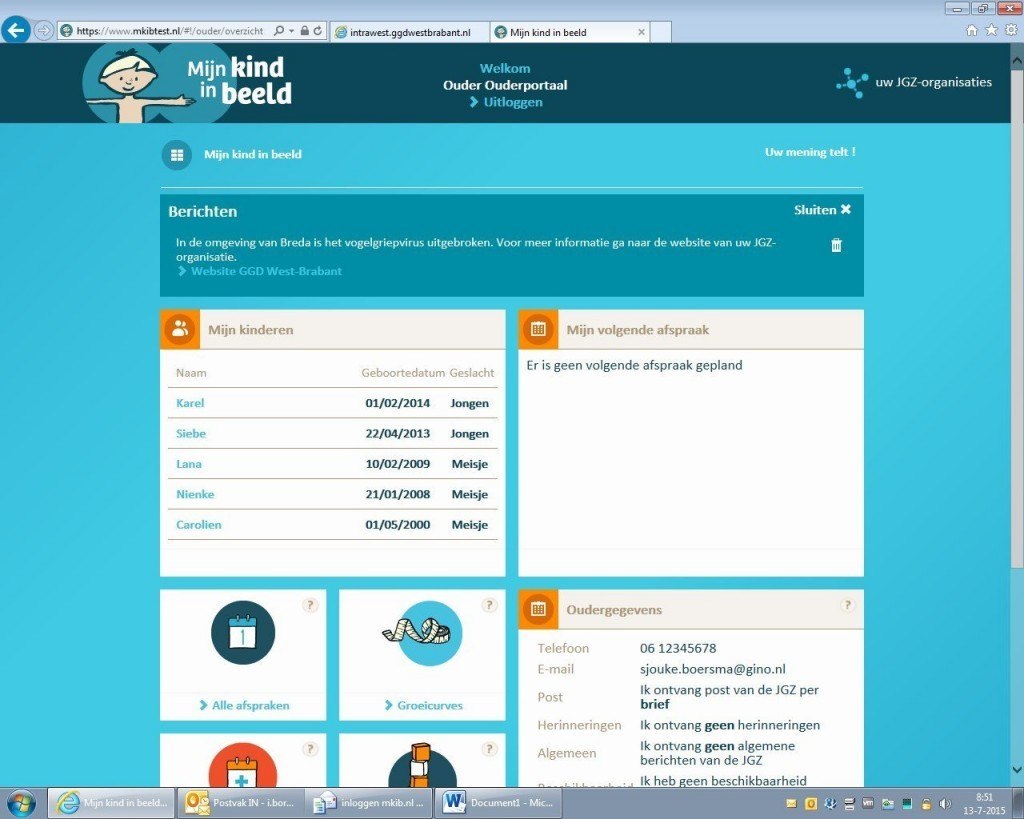Click the refresh icon in address bar
Screen dimensions: 1024x819
pyautogui.click(x=318, y=31)
